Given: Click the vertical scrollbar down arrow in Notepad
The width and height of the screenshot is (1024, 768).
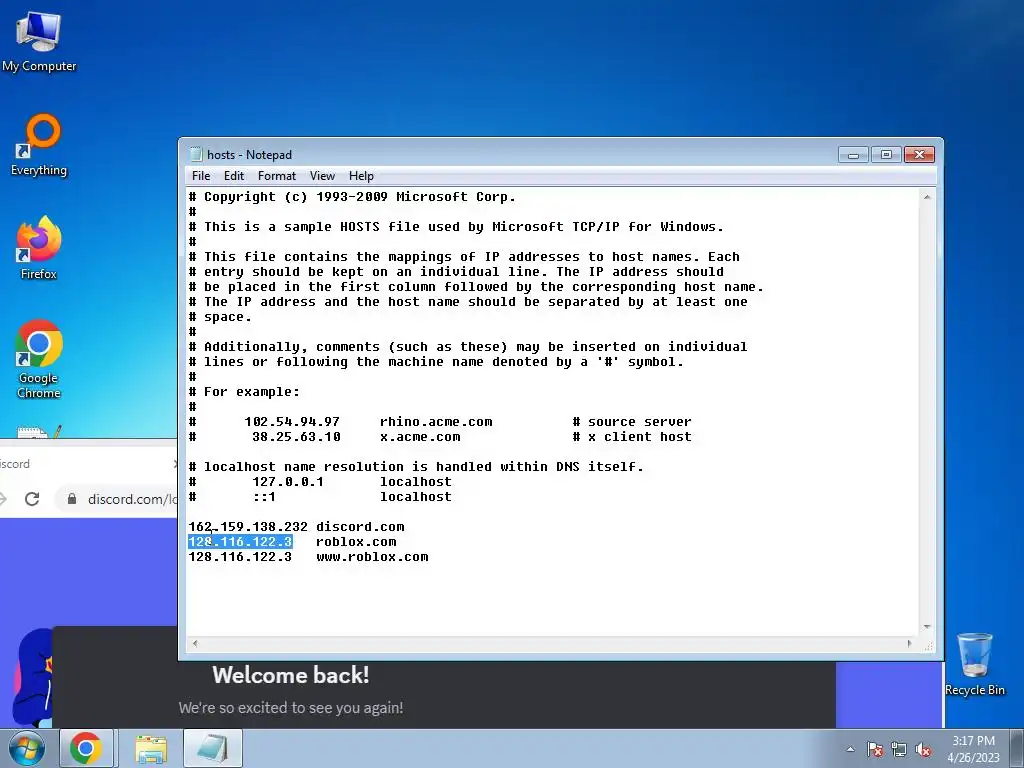Looking at the screenshot, I should (x=927, y=627).
